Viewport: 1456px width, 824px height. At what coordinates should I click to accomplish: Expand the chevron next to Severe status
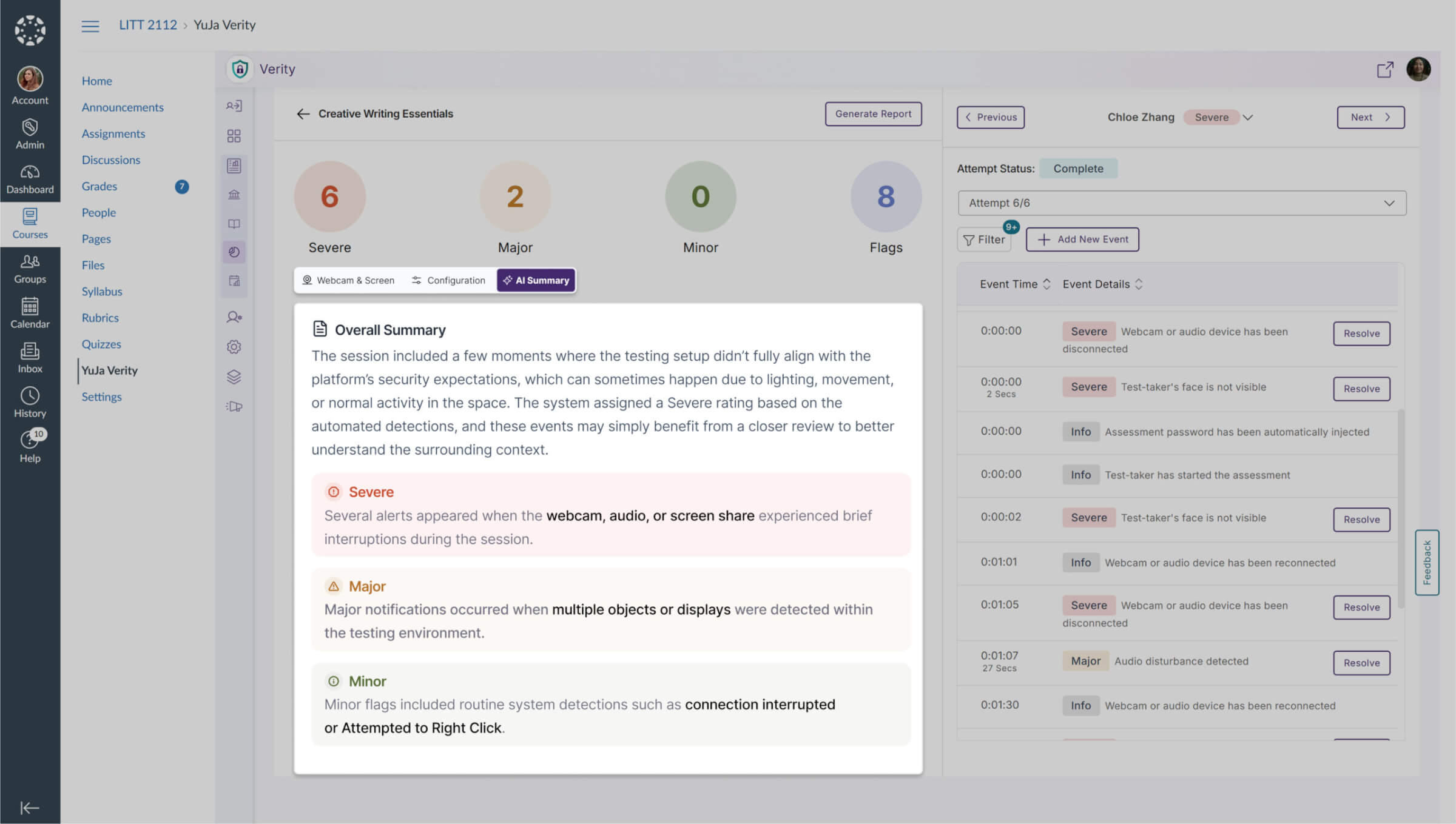1248,117
